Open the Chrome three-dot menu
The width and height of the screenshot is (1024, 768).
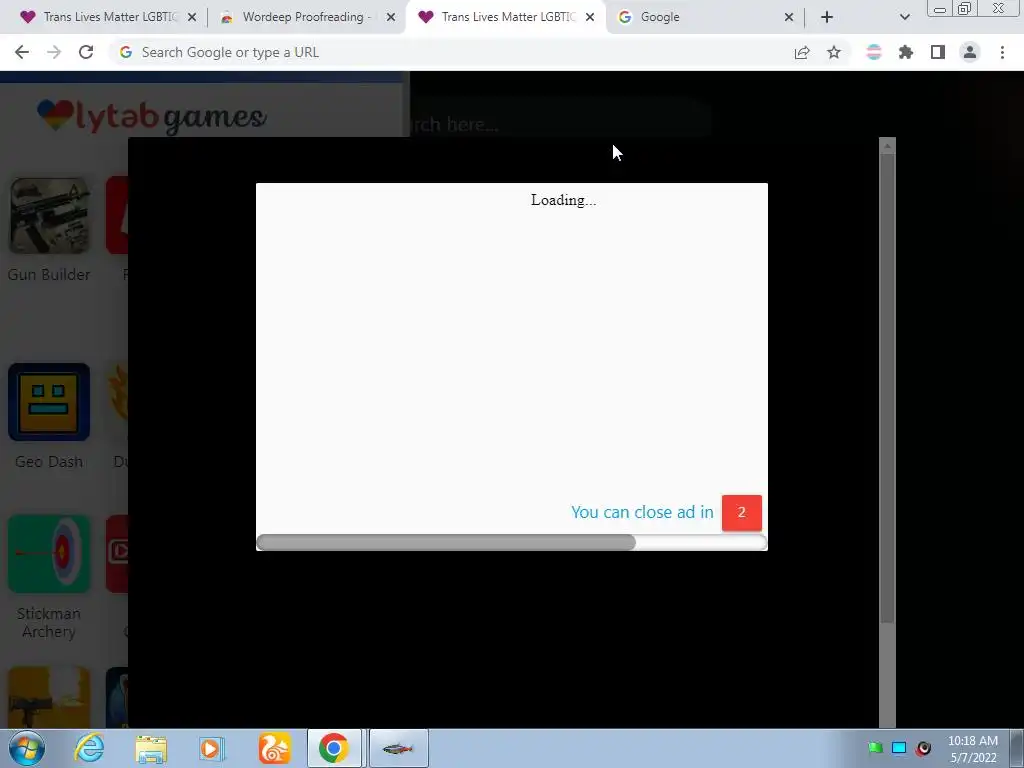(x=1002, y=52)
